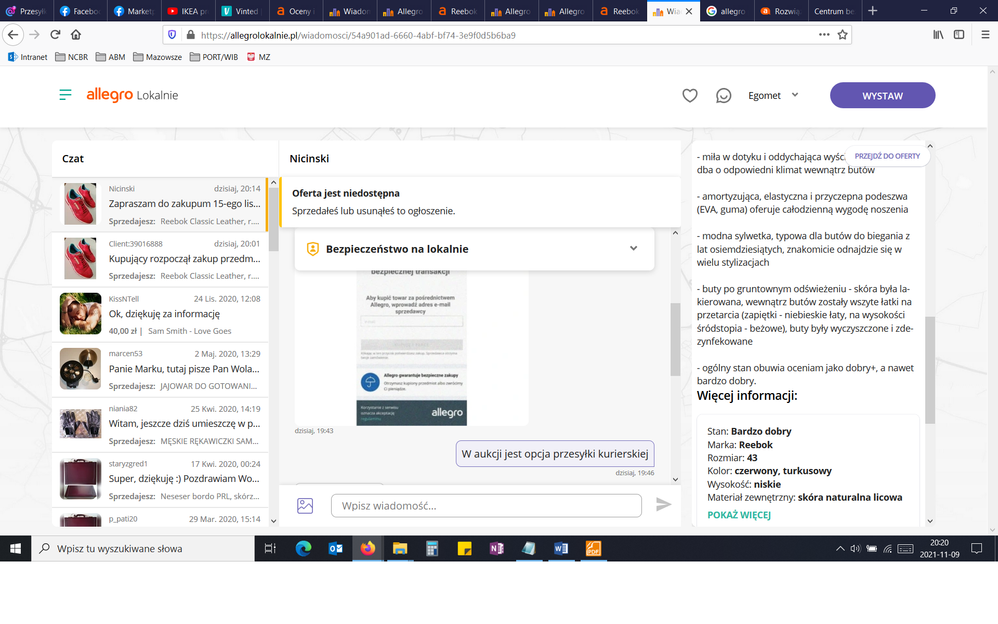Click the attach image icon
Viewport: 998px width, 624px height.
coord(305,506)
